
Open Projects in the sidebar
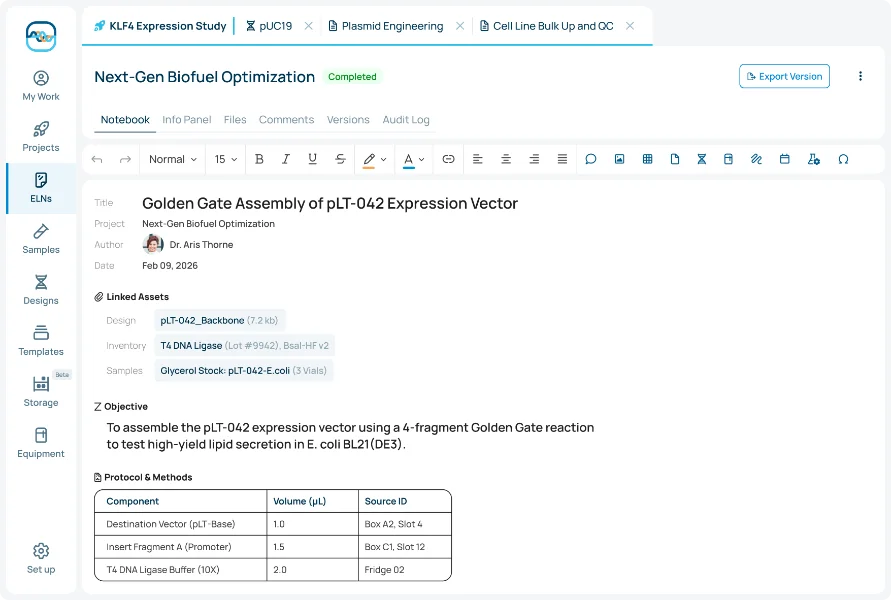coord(41,137)
